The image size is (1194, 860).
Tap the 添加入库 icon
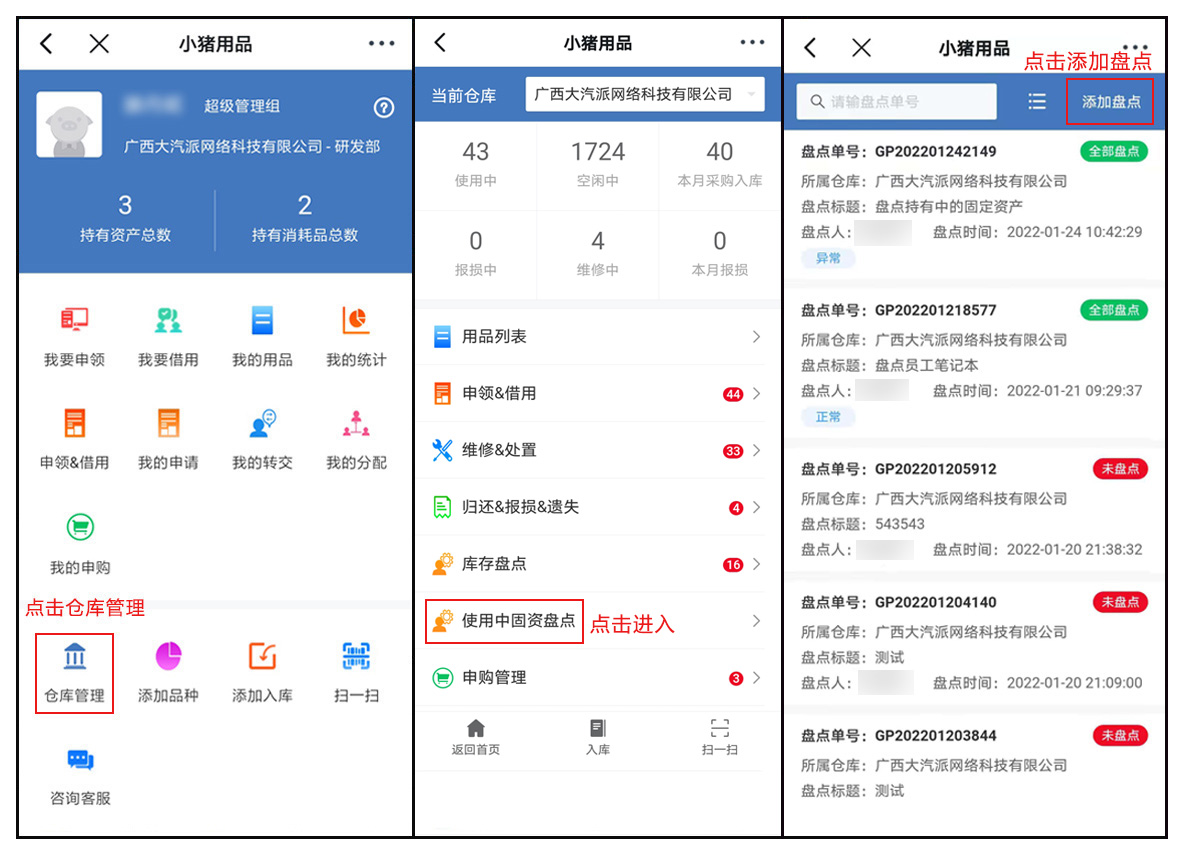pyautogui.click(x=262, y=656)
